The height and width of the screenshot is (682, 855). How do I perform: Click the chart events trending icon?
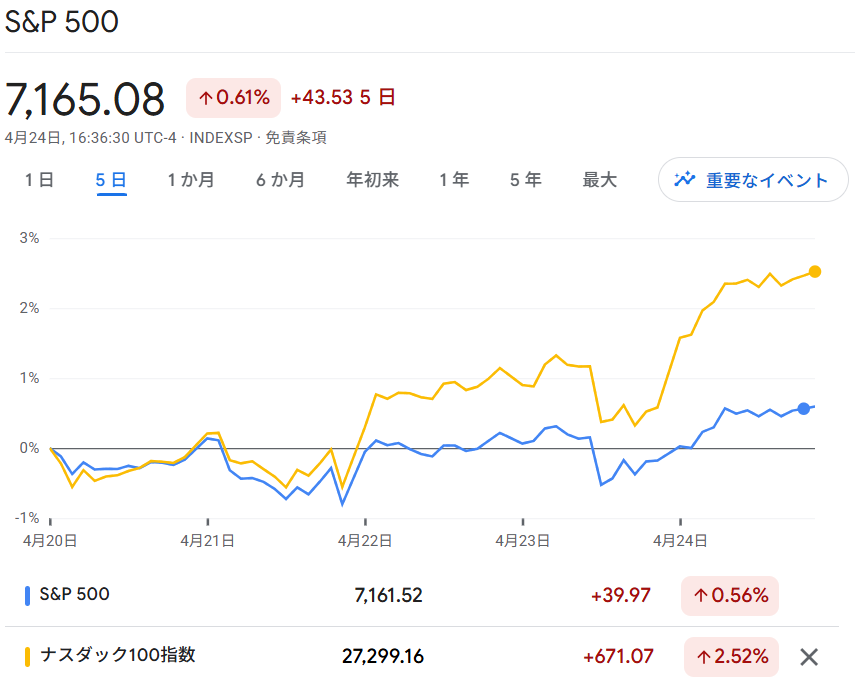684,180
